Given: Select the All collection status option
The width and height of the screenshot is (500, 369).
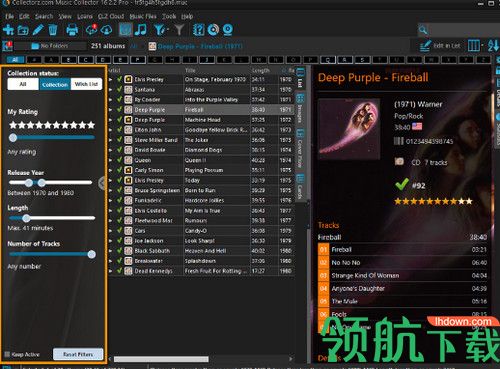Looking at the screenshot, I should (23, 84).
